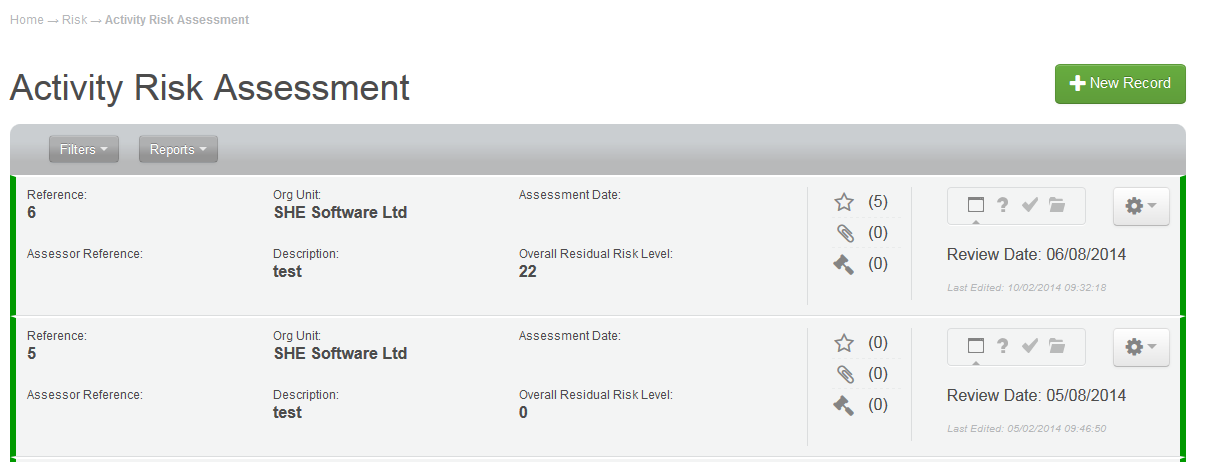Click the paperclip attachments icon on record 5
The width and height of the screenshot is (1212, 462).
(844, 374)
